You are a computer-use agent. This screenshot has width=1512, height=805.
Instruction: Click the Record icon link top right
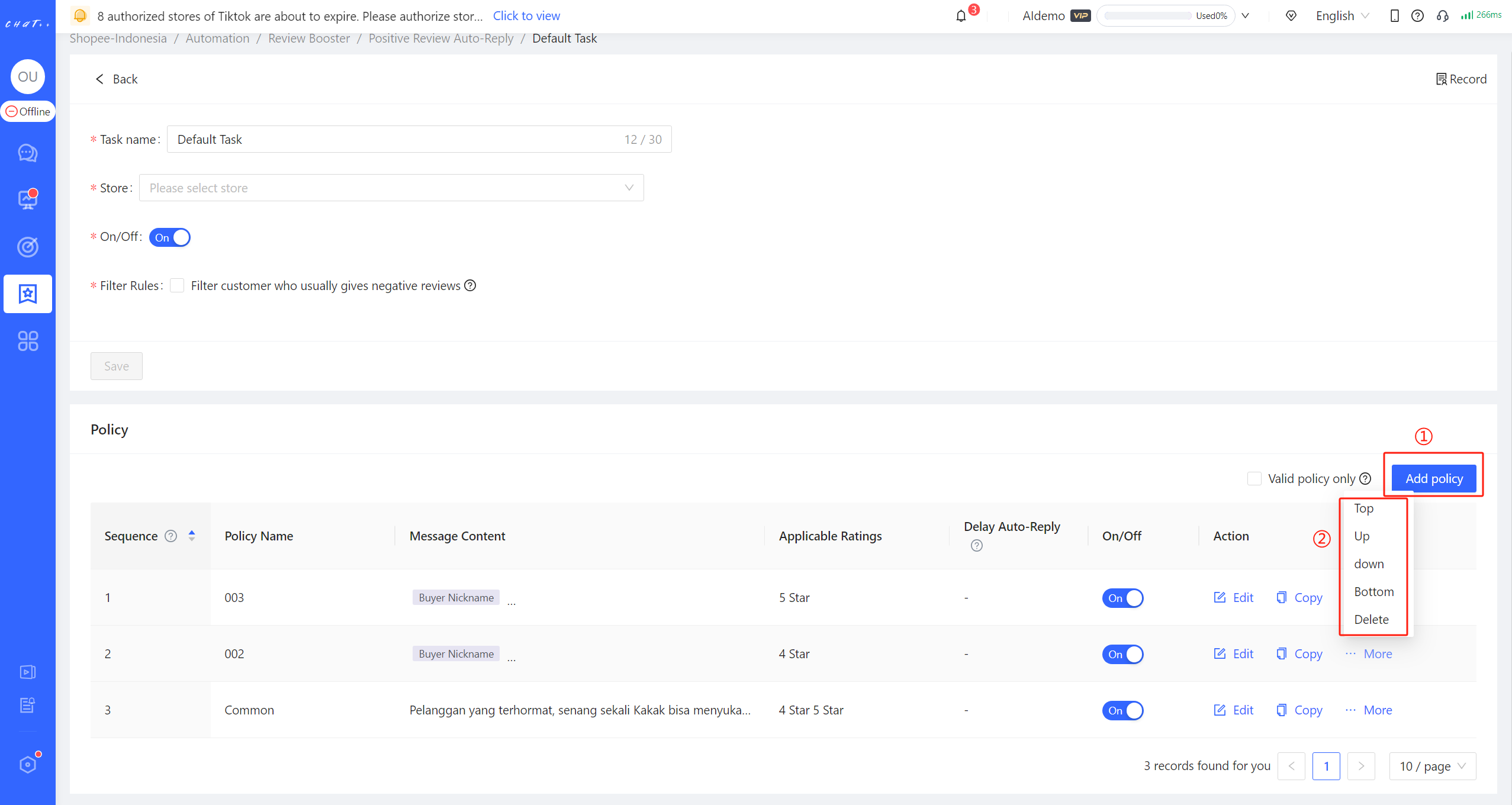1461,79
